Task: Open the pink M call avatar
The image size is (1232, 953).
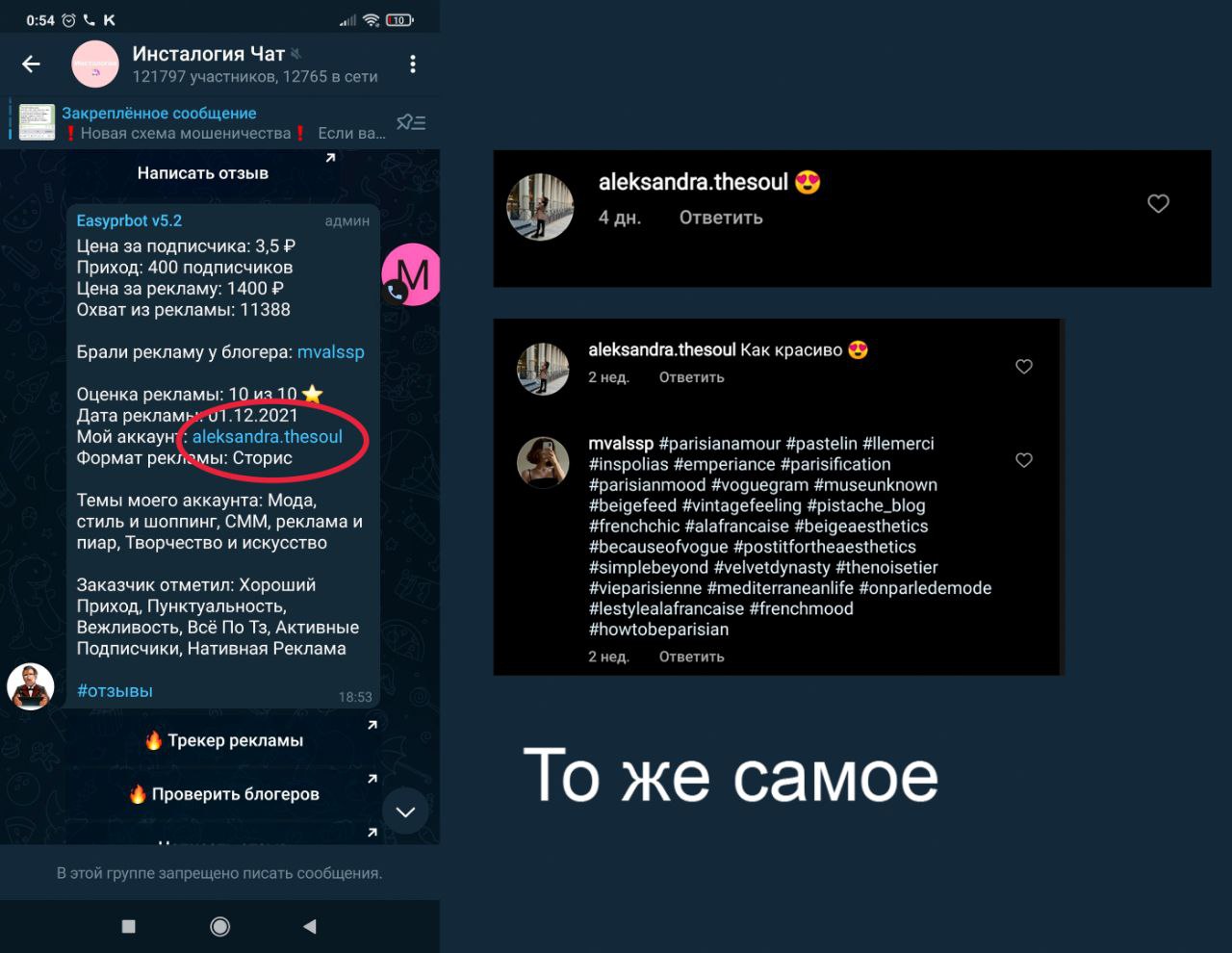Action: 412,275
